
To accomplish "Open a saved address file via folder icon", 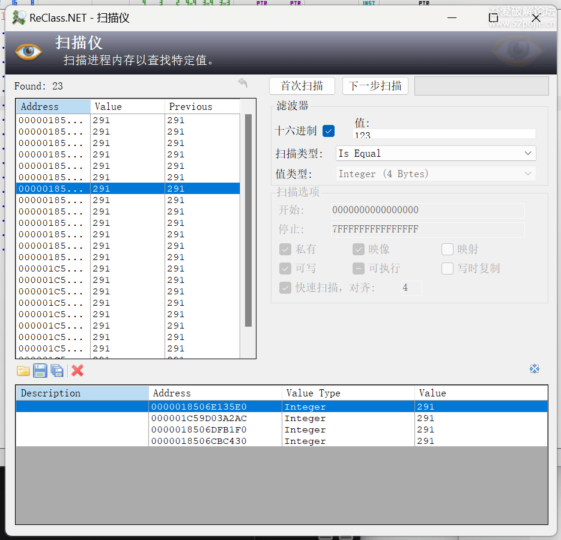I will click(23, 371).
